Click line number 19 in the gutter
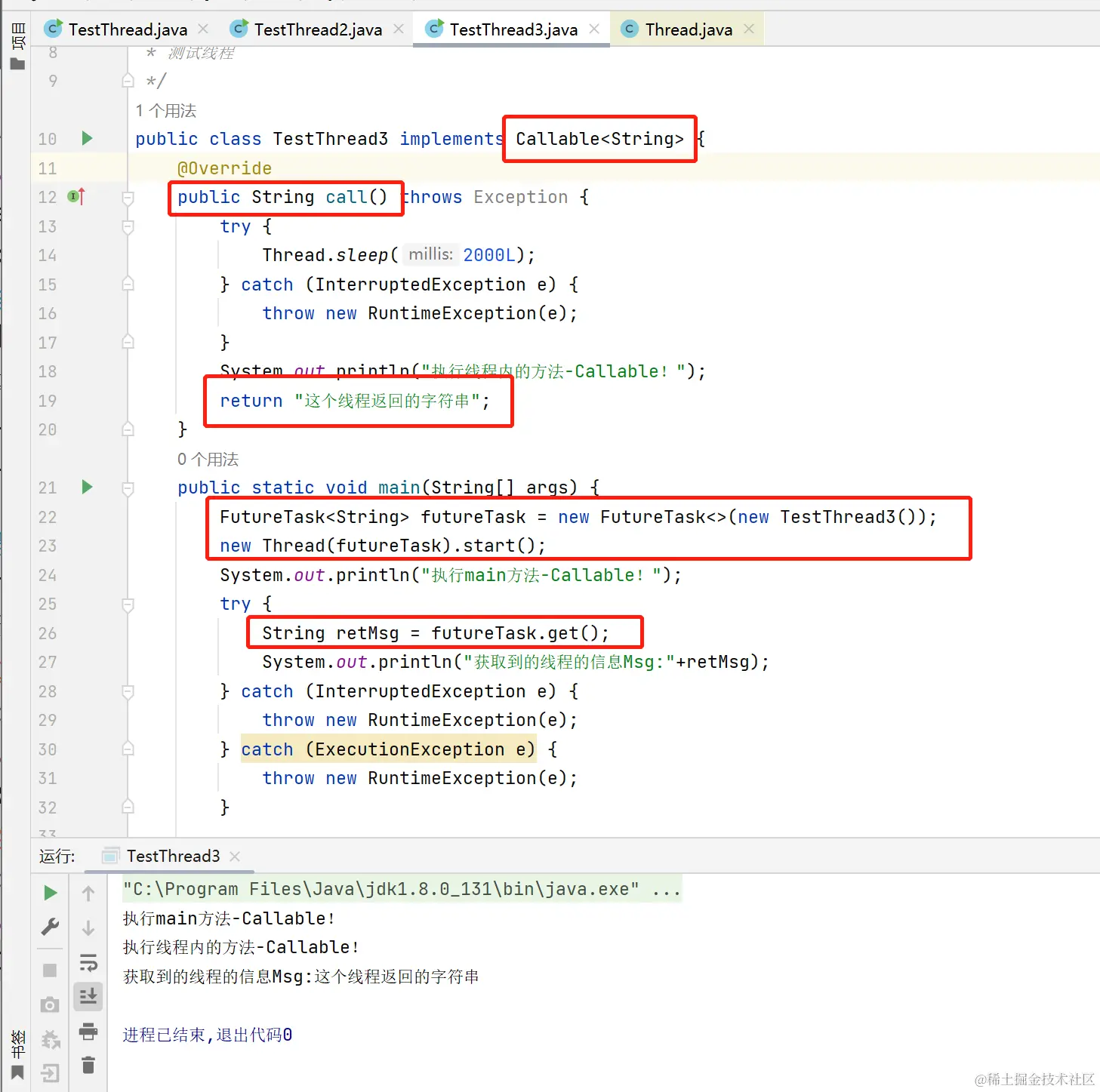 tap(48, 401)
